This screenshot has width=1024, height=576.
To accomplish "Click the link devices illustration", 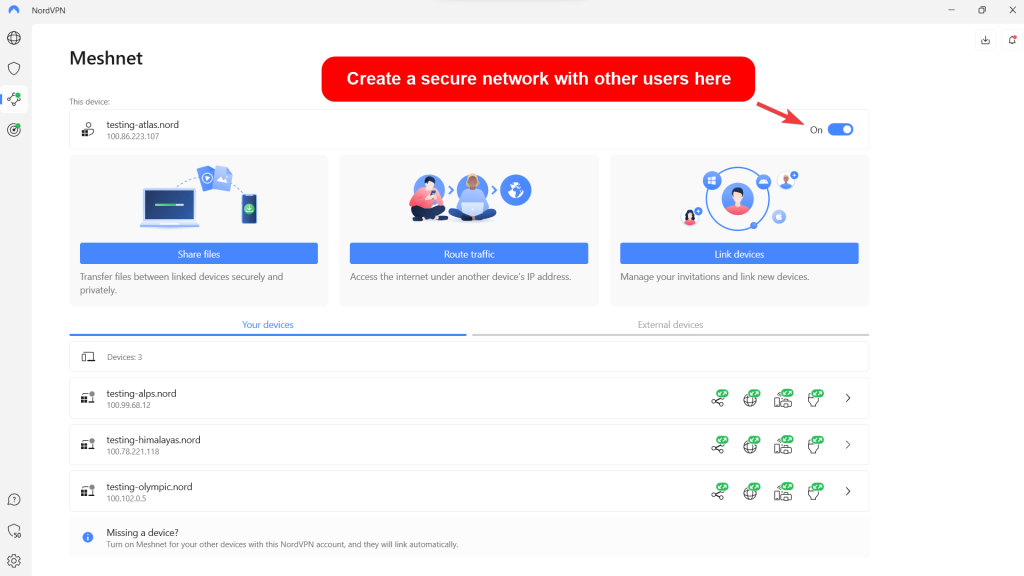I will point(739,198).
